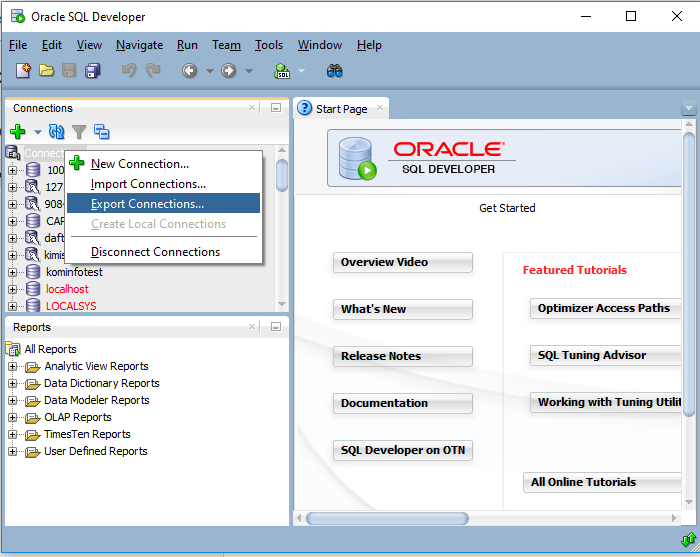This screenshot has height=557, width=700.
Task: Open the Back history dropdown arrow
Action: [209, 71]
